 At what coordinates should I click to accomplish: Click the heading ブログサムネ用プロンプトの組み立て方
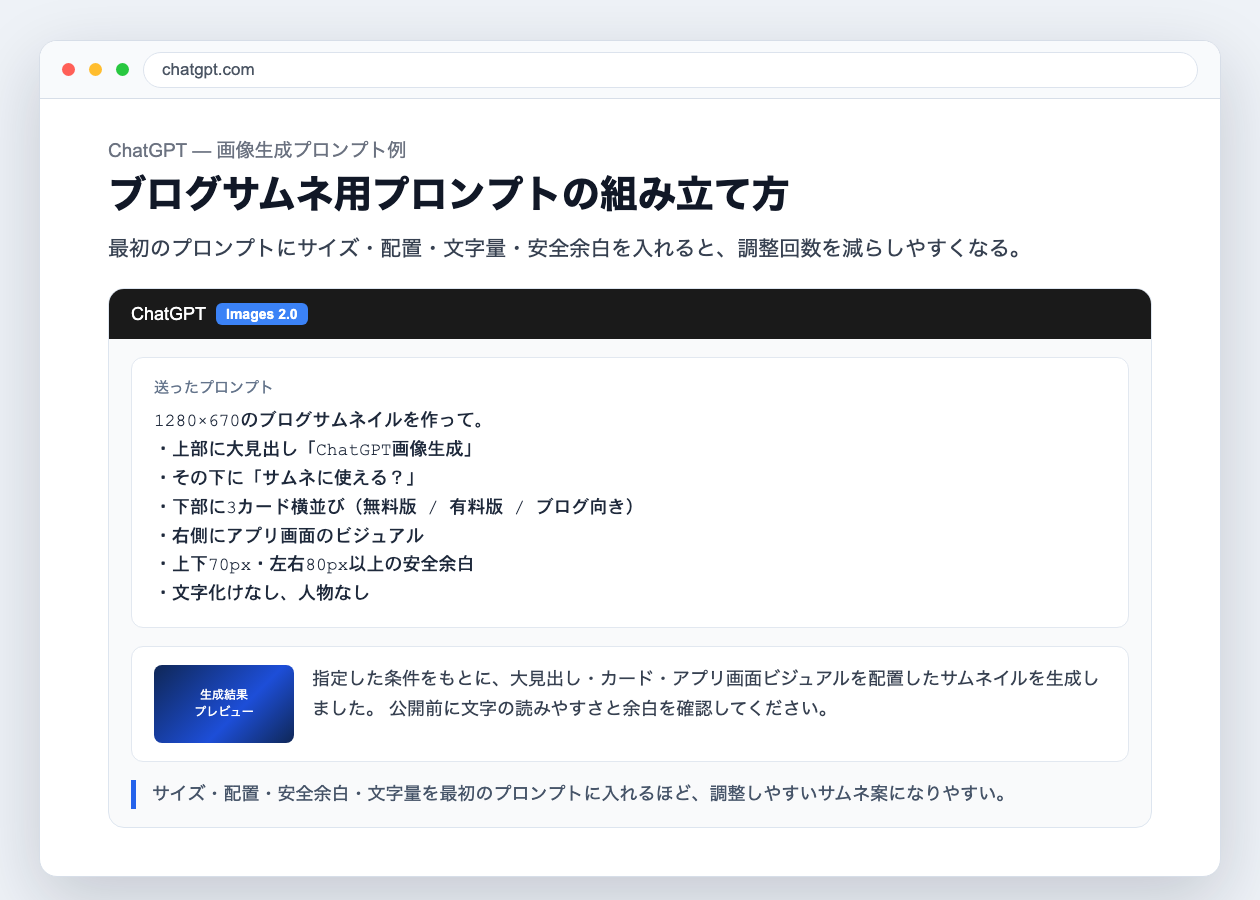[x=449, y=194]
